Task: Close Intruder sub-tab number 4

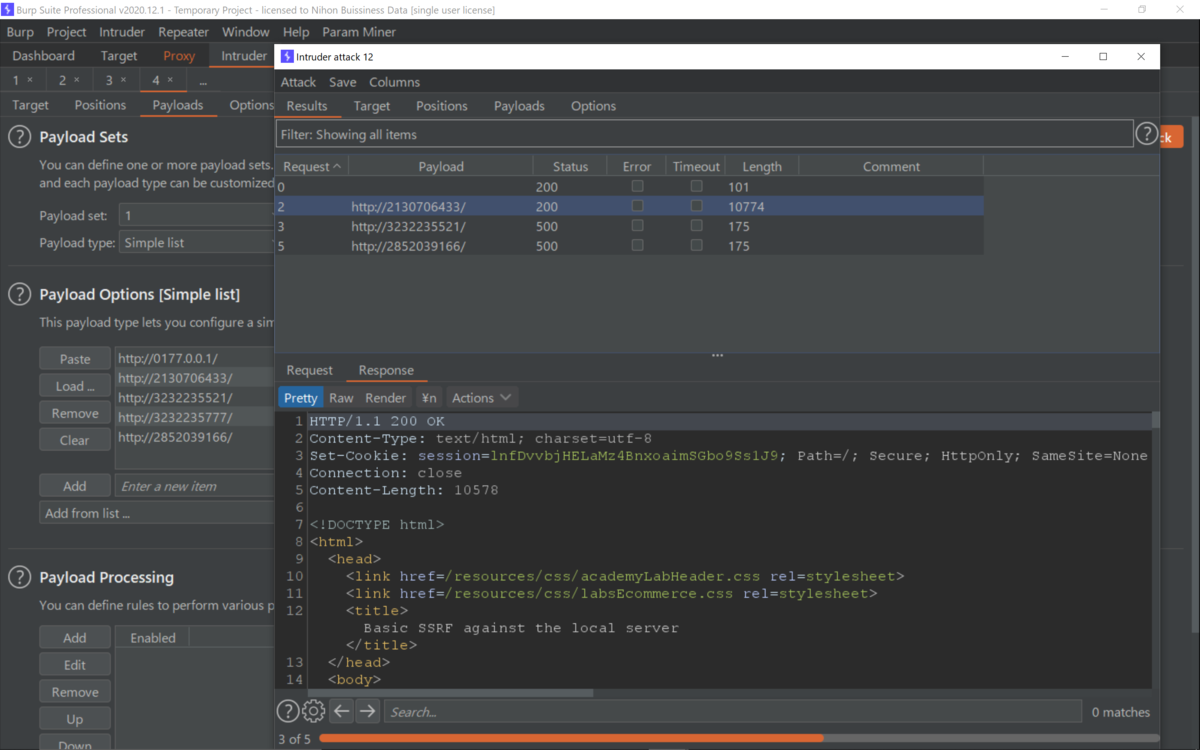Action: pos(170,80)
